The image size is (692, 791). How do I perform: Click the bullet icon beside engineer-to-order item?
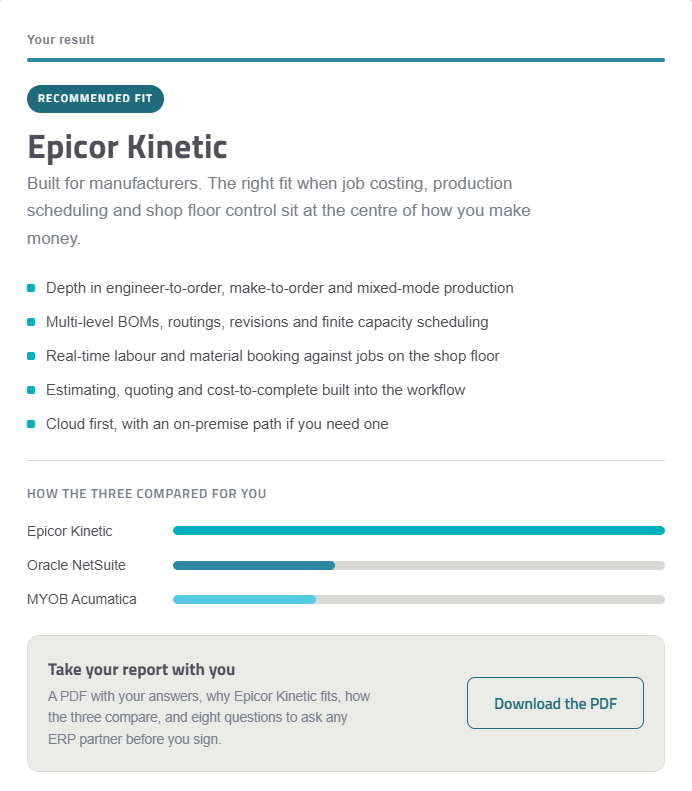tap(31, 288)
